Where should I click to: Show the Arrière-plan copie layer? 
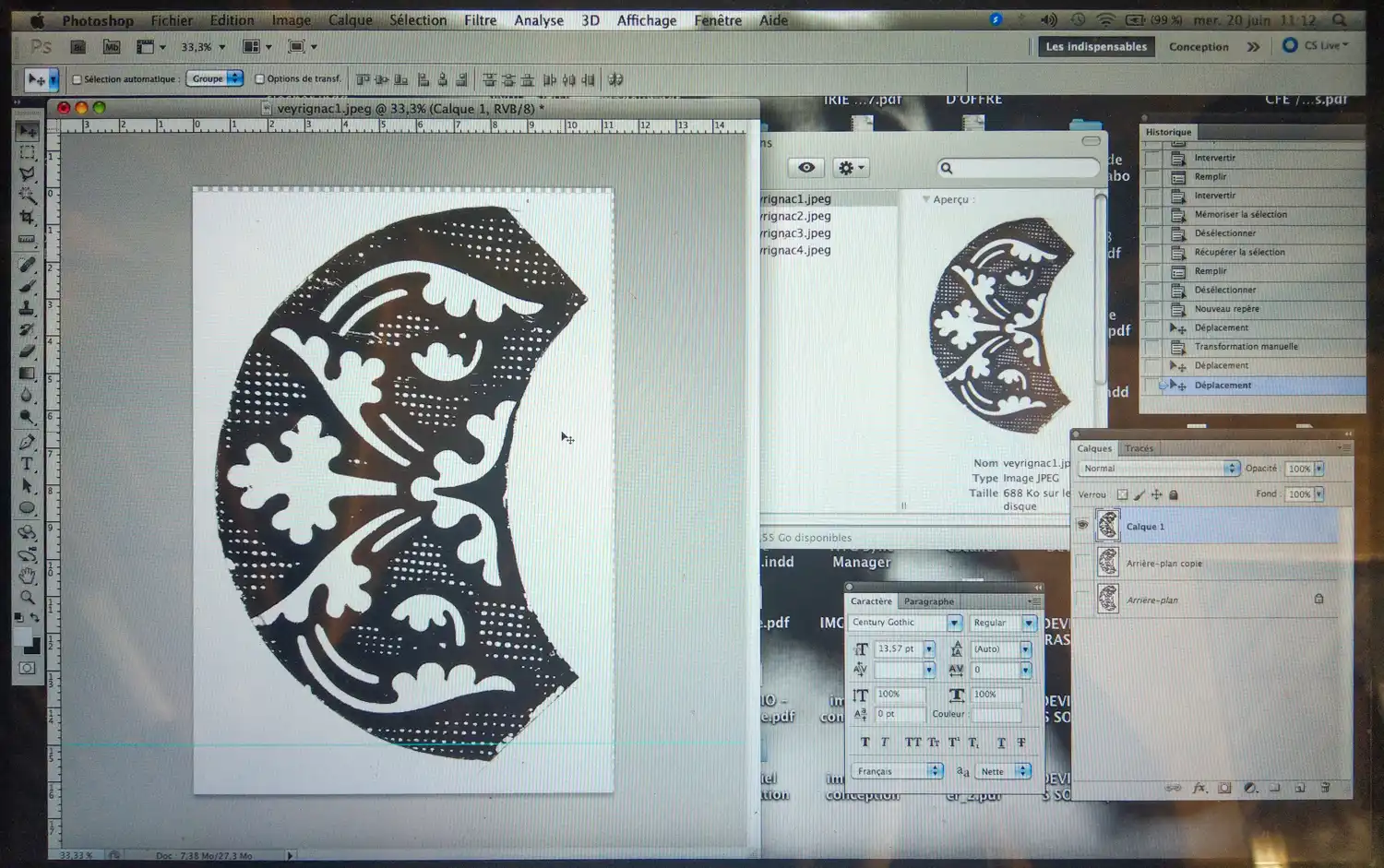[1082, 563]
